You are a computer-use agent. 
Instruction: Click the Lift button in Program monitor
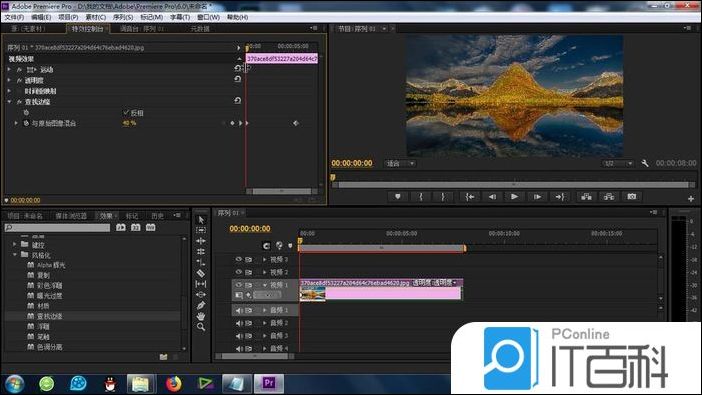coord(586,197)
